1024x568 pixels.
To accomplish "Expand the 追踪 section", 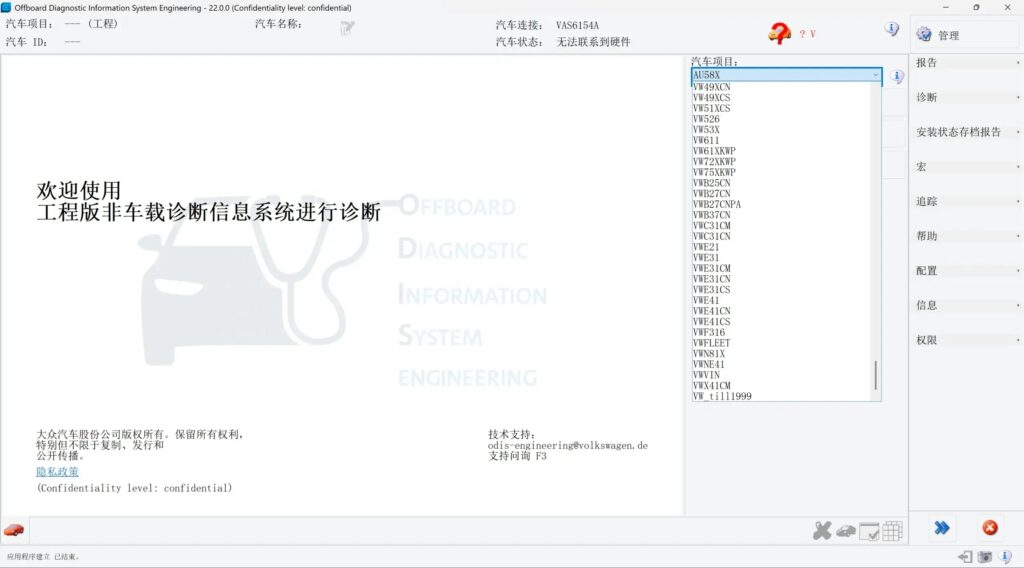I will pyautogui.click(x=967, y=201).
